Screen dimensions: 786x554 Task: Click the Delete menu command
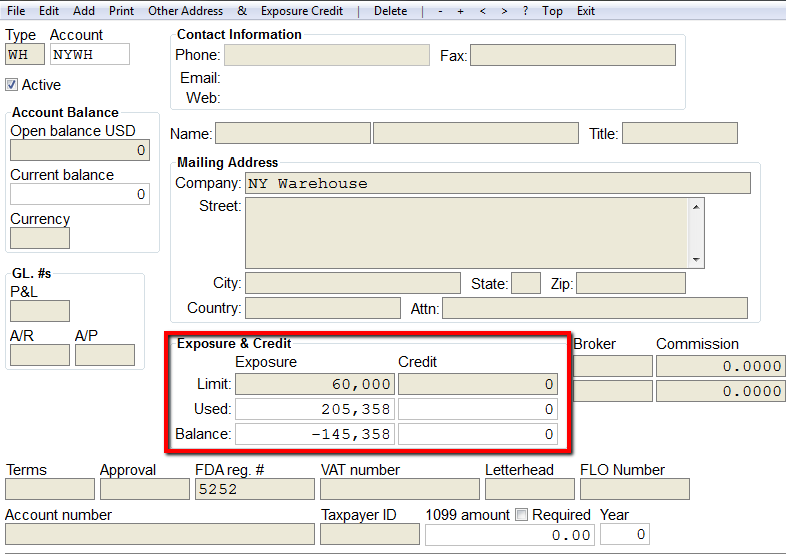390,11
